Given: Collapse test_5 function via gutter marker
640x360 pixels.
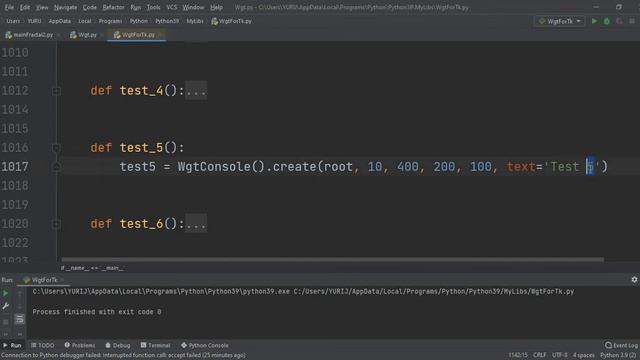Looking at the screenshot, I should tap(56, 148).
